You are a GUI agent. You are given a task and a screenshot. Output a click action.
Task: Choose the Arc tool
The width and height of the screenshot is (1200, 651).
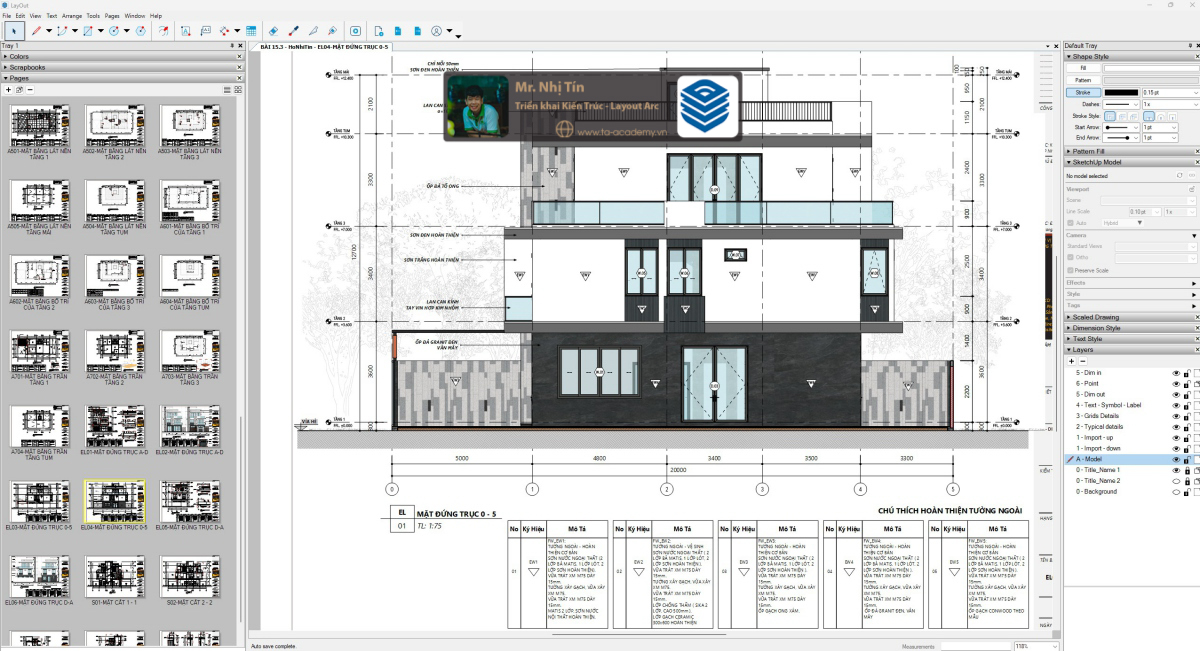pos(62,31)
